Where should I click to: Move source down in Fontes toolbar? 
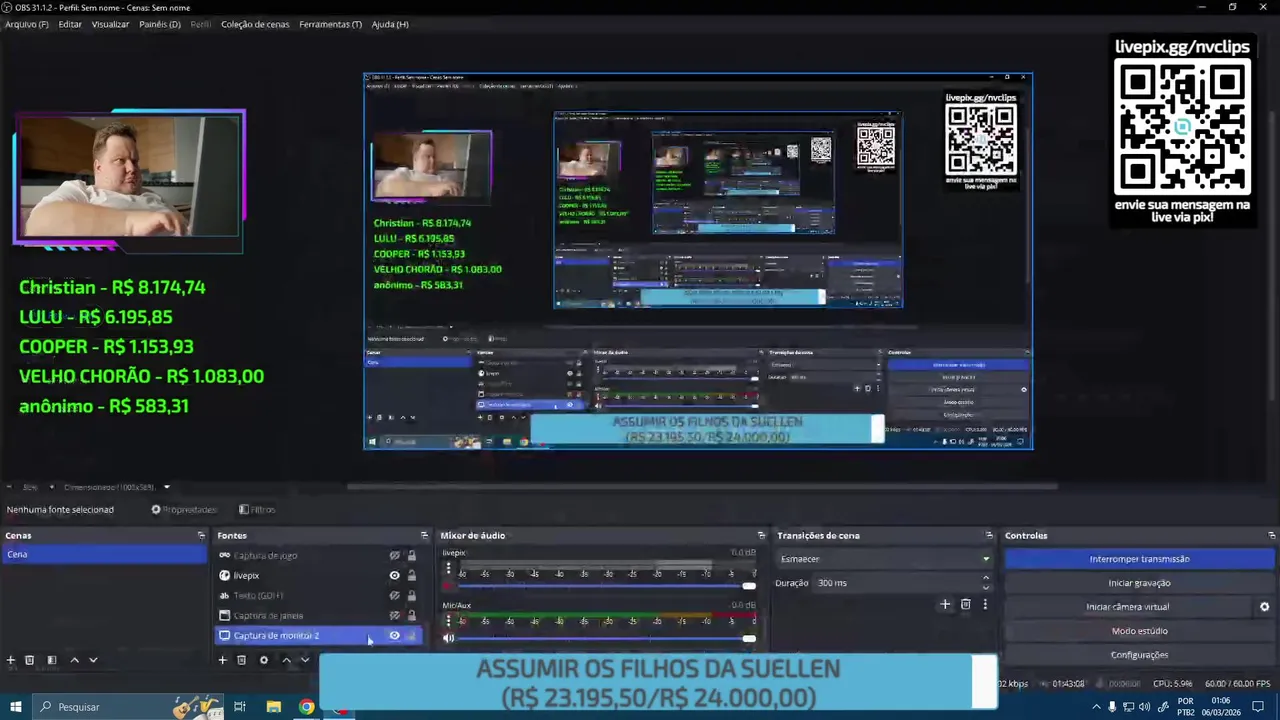[305, 660]
